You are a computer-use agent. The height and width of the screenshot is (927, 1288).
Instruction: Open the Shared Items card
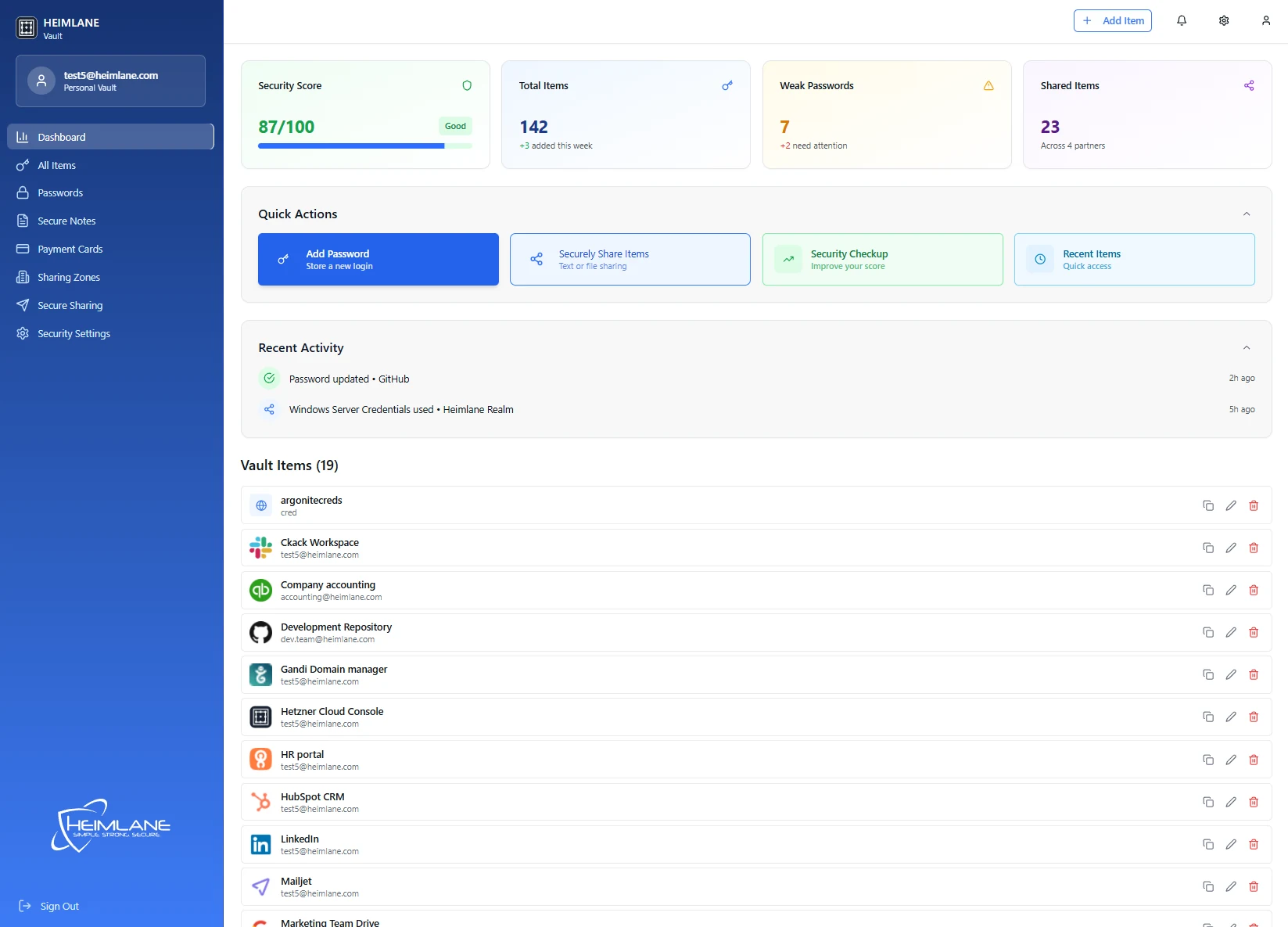tap(1147, 114)
